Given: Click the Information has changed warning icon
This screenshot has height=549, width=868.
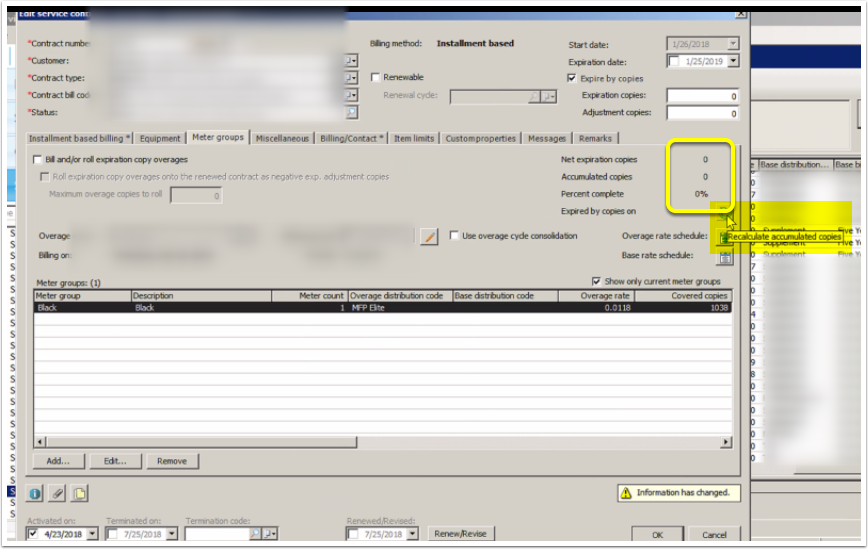Looking at the screenshot, I should click(x=626, y=493).
